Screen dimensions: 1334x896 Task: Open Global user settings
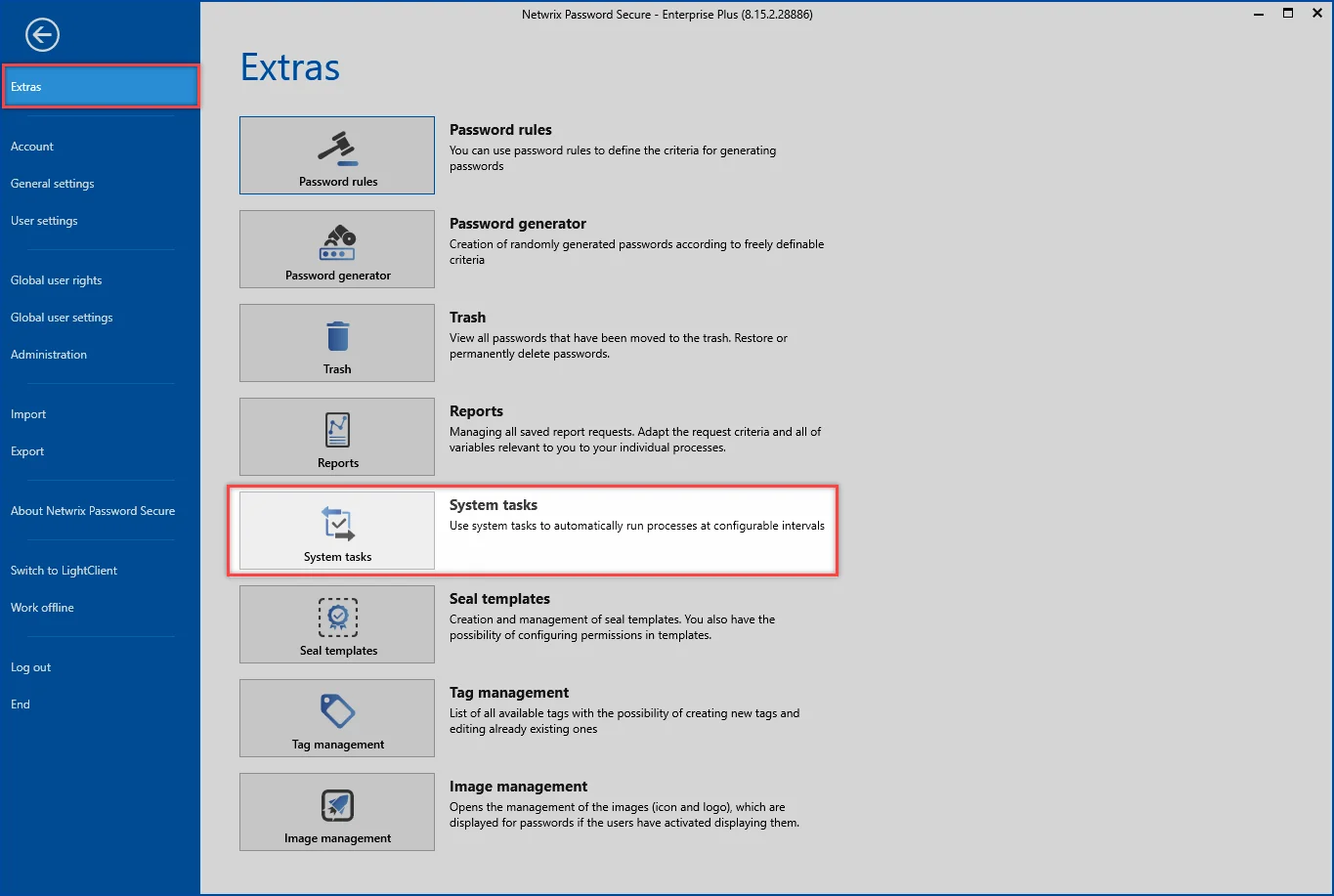[62, 318]
